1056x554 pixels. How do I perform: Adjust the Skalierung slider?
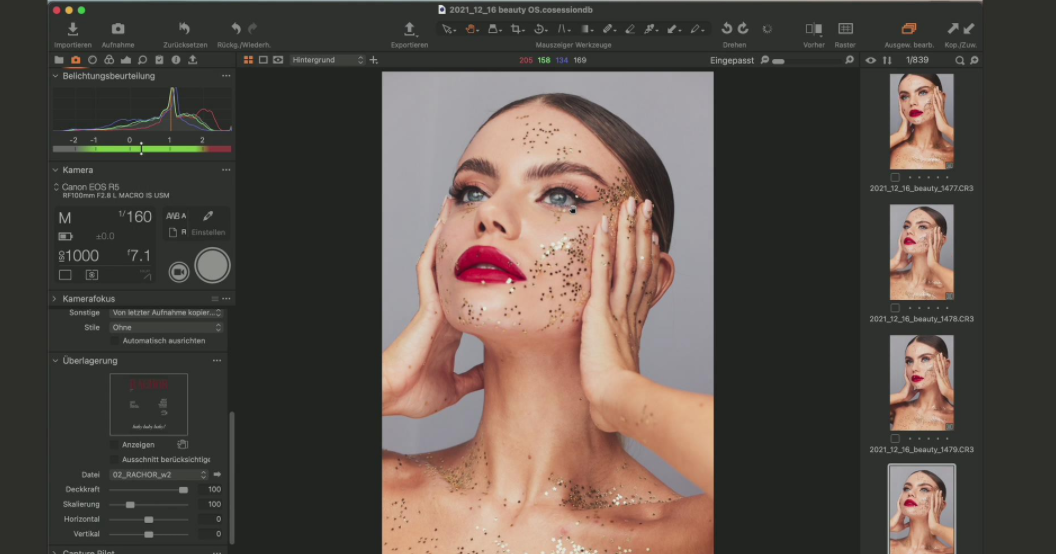[149, 504]
